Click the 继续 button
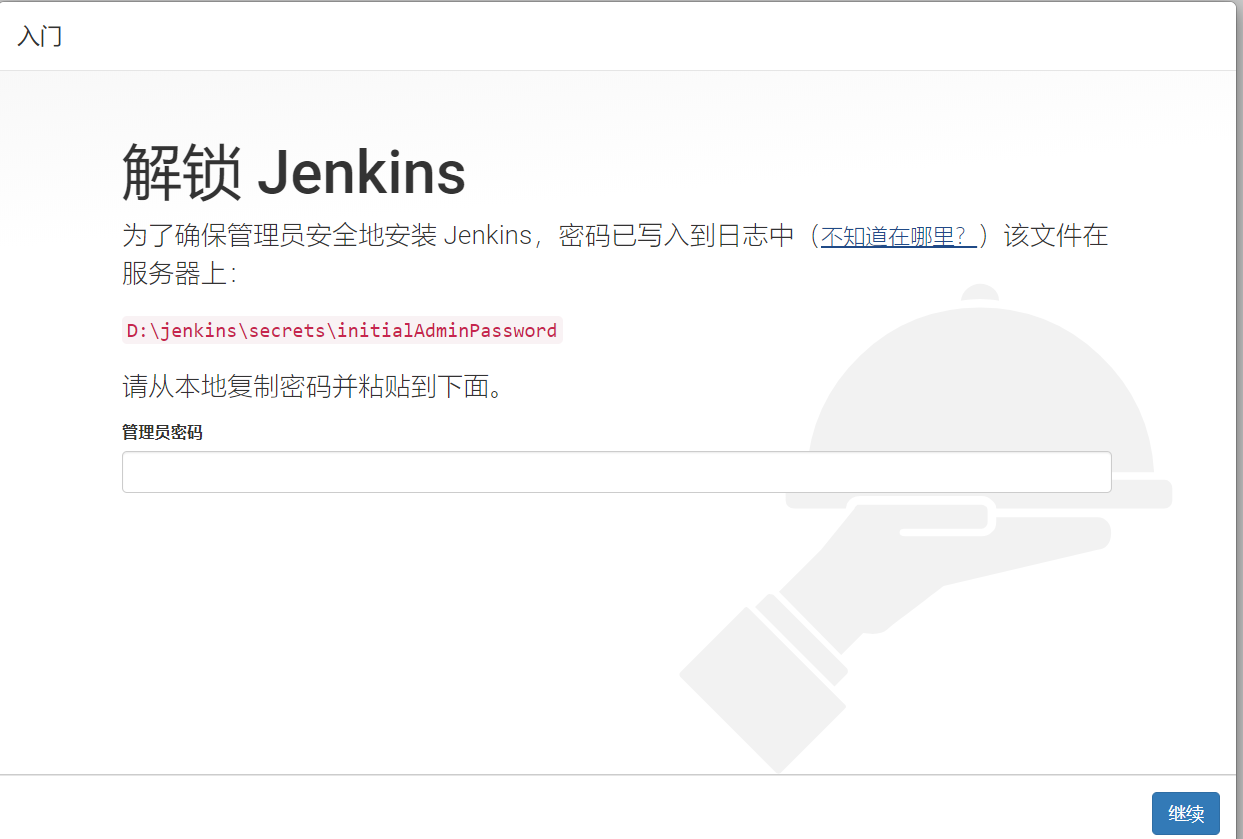Image resolution: width=1243 pixels, height=839 pixels. (x=1185, y=813)
